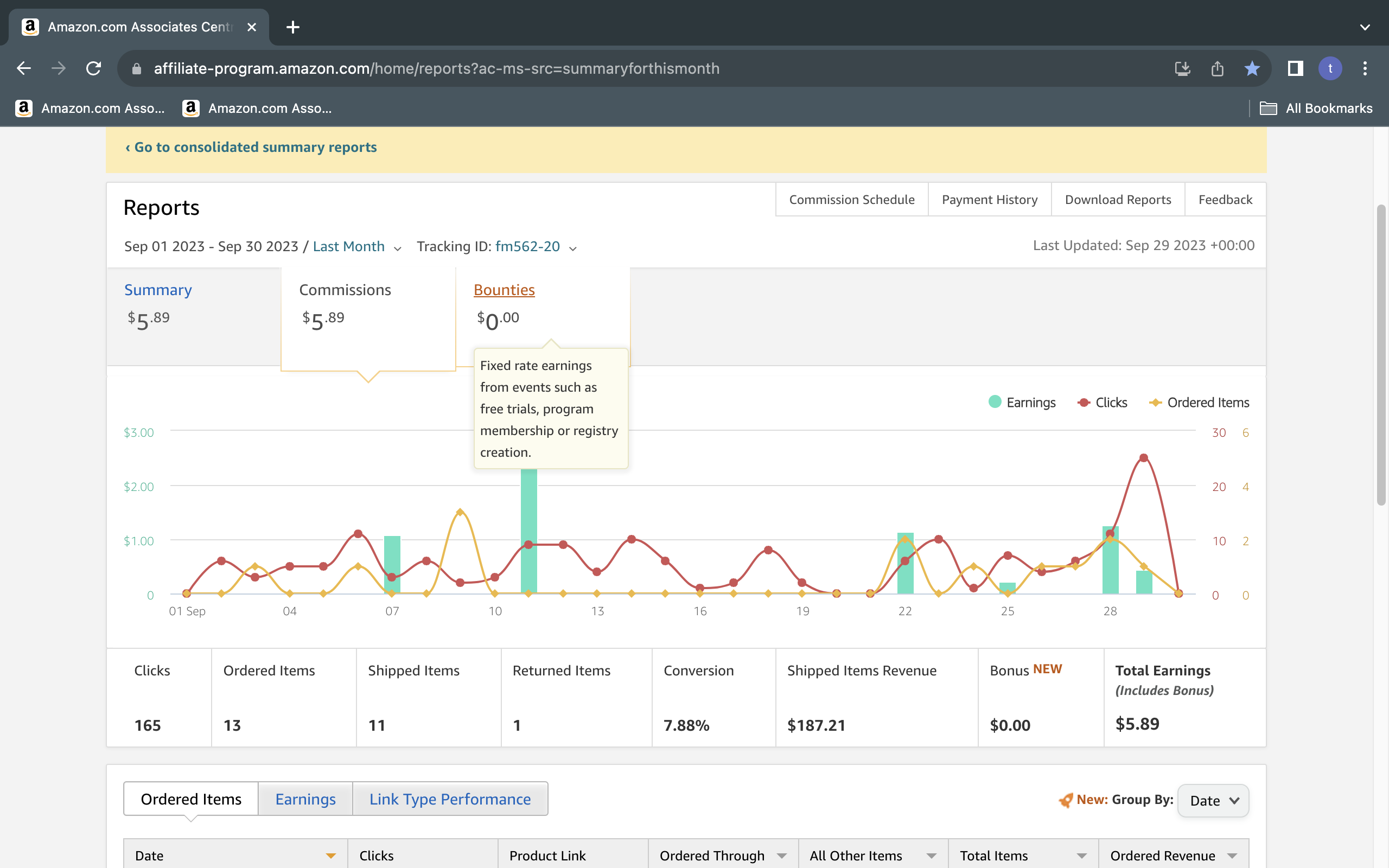
Task: Click Returned Items count 1
Action: [x=517, y=725]
